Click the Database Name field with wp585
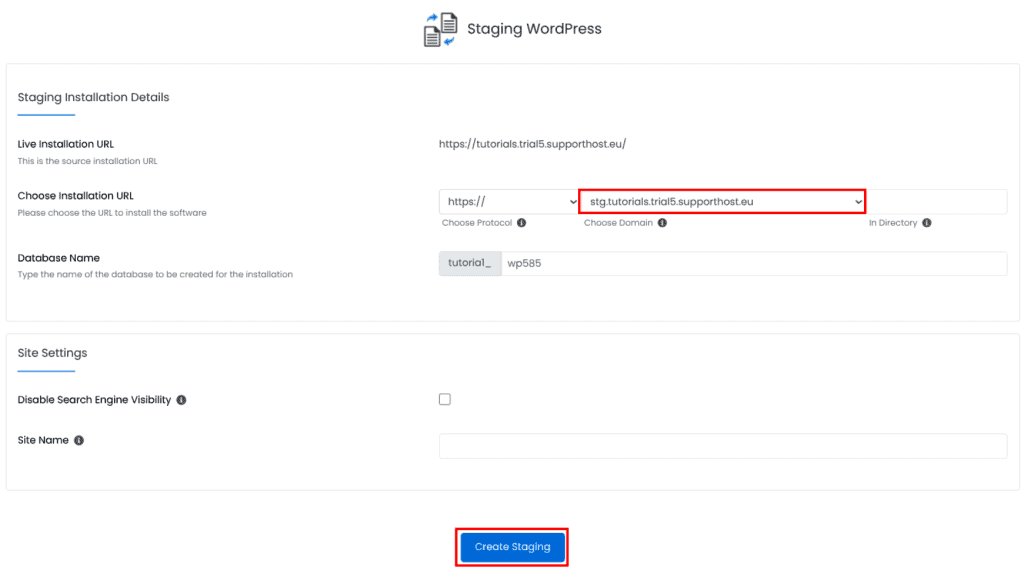Viewport: 1024px width, 570px height. click(x=754, y=264)
